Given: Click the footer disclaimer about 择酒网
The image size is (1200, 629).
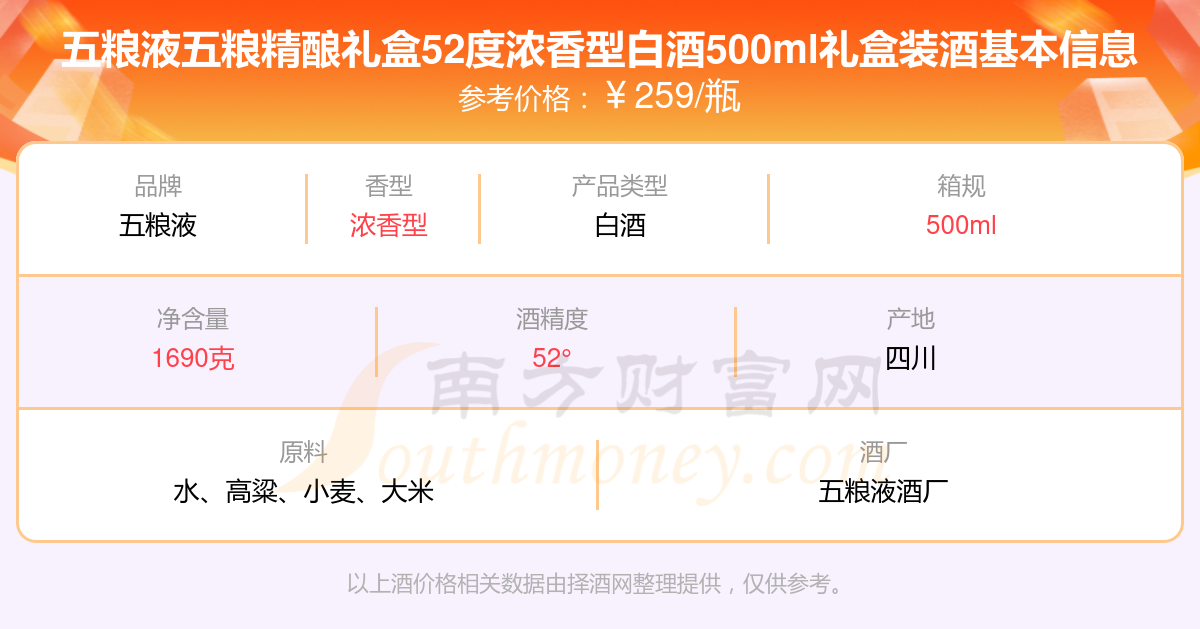Looking at the screenshot, I should pyautogui.click(x=596, y=584).
